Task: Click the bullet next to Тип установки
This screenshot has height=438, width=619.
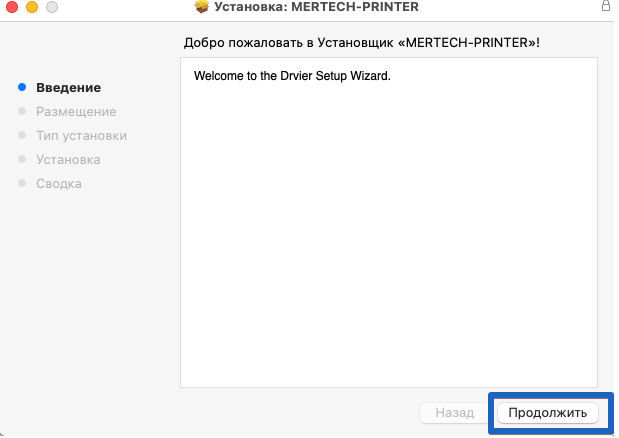Action: pyautogui.click(x=22, y=136)
